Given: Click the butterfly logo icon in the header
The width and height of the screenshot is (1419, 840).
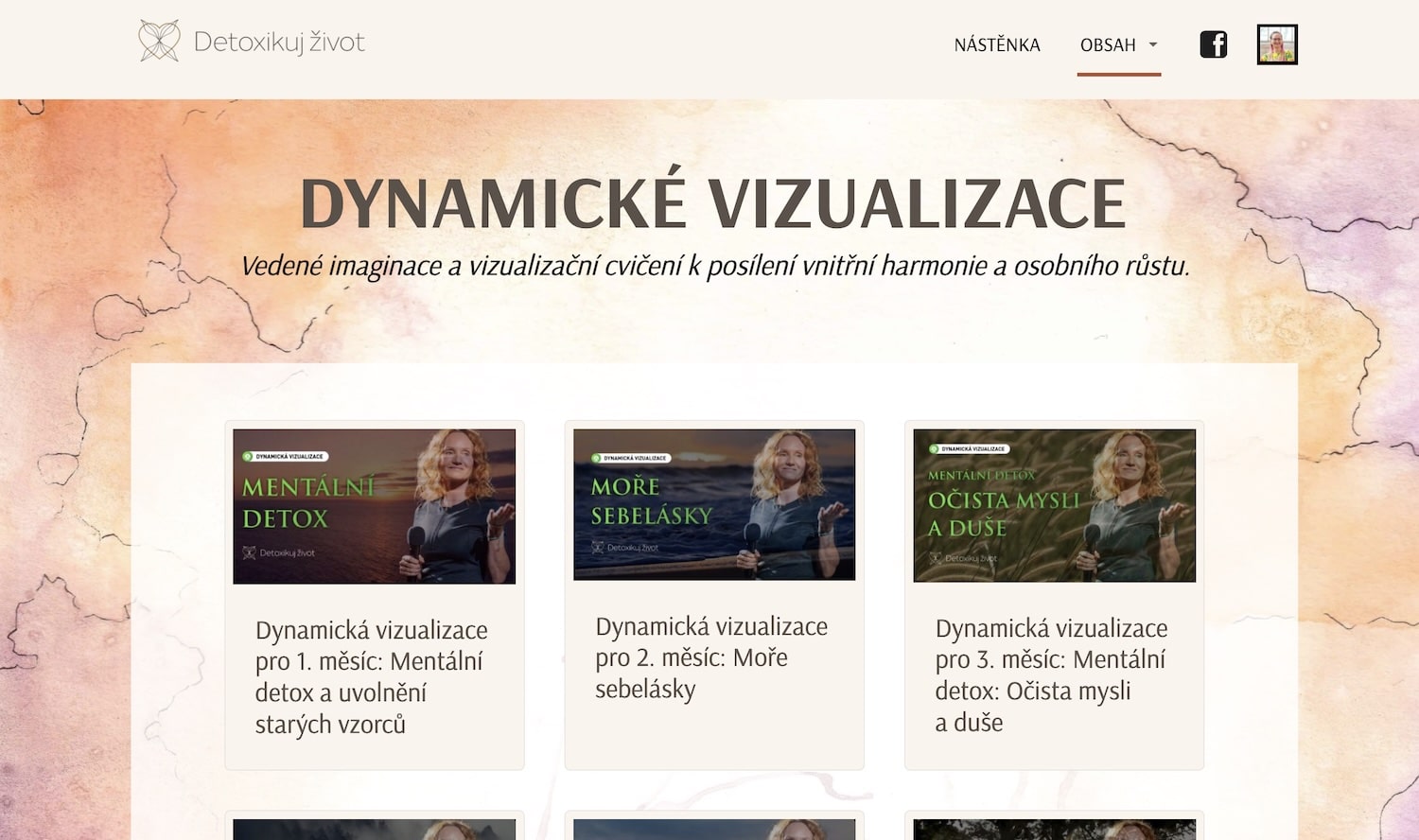Looking at the screenshot, I should pos(158,42).
